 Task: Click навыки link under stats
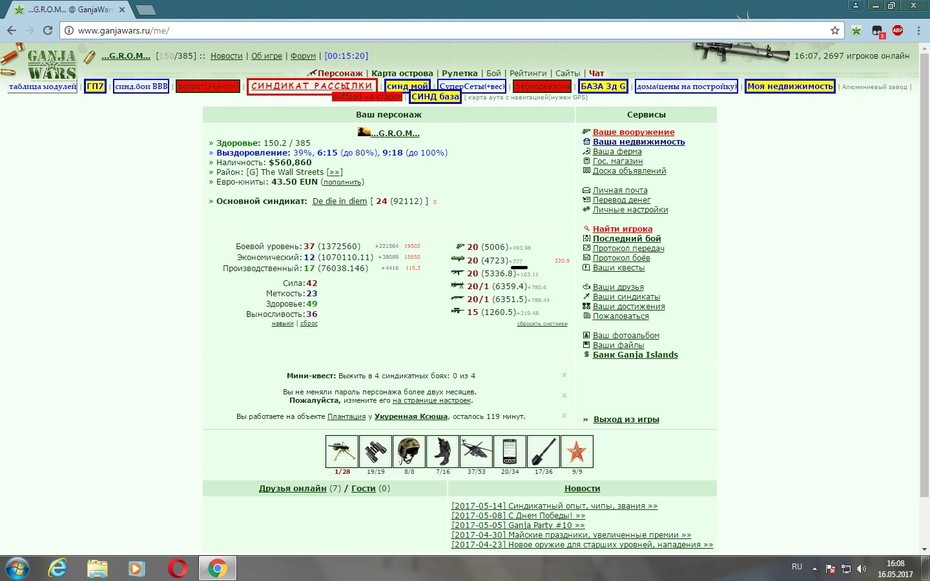pyautogui.click(x=282, y=324)
